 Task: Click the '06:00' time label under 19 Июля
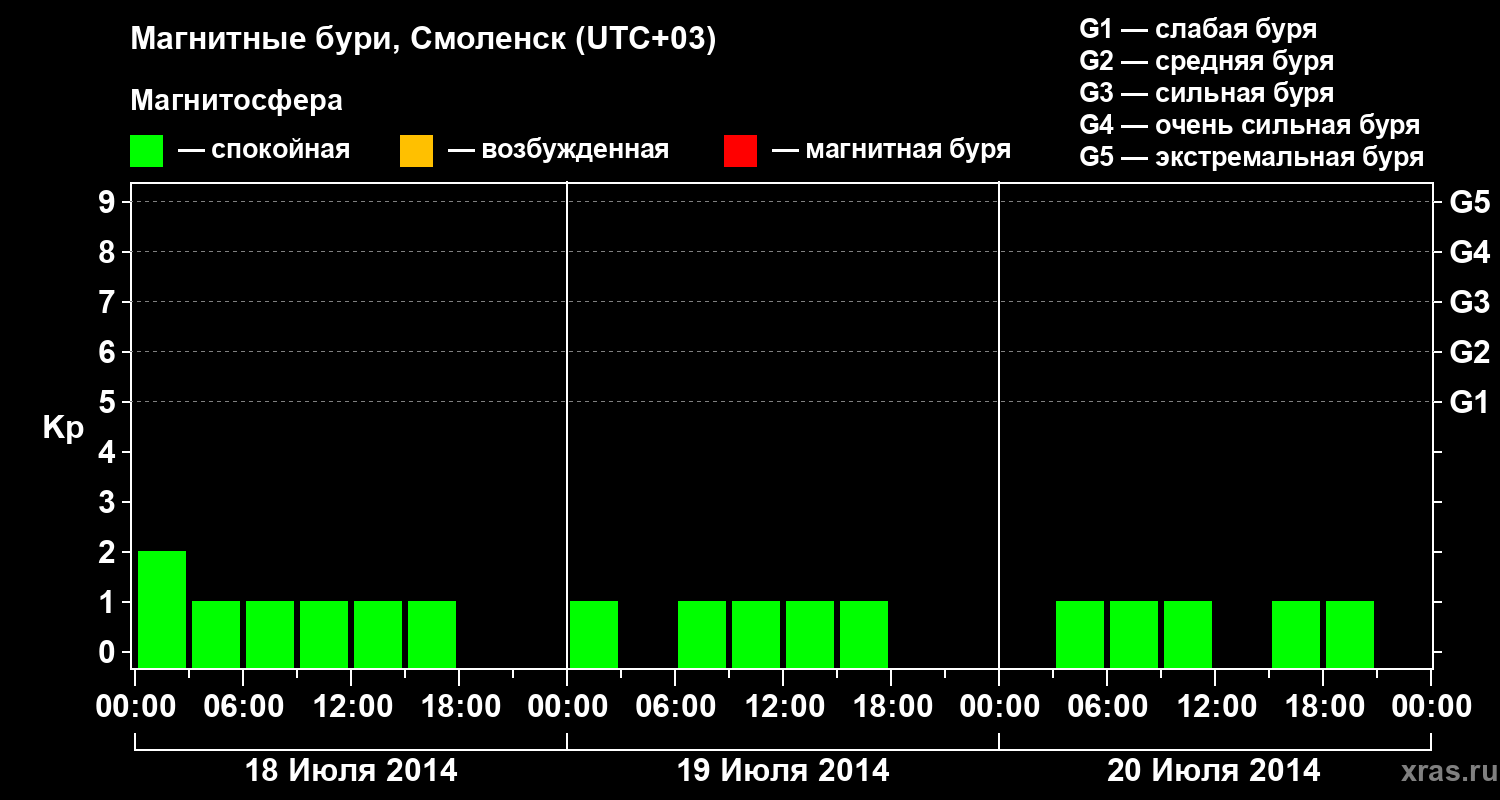[675, 707]
